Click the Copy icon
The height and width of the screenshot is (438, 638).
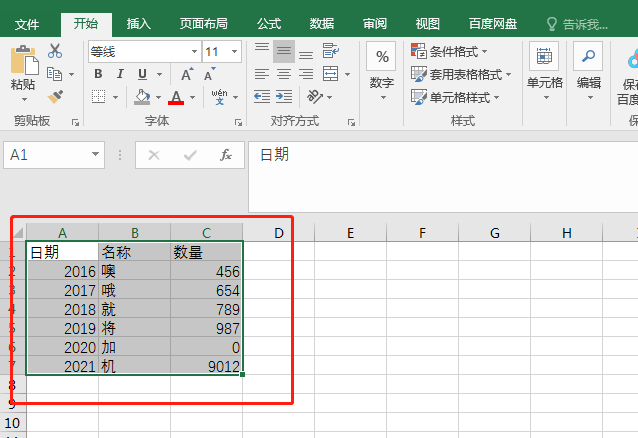55,74
